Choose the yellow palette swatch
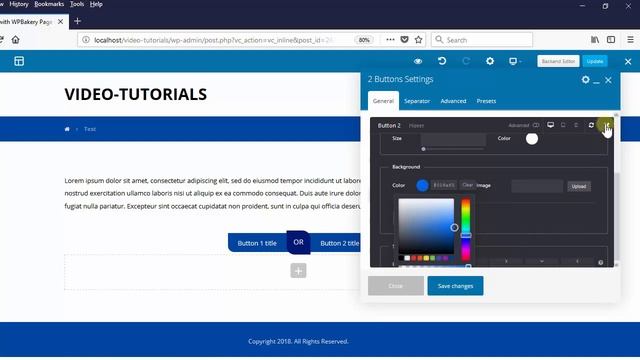This screenshot has width=640, height=360. tap(426, 258)
